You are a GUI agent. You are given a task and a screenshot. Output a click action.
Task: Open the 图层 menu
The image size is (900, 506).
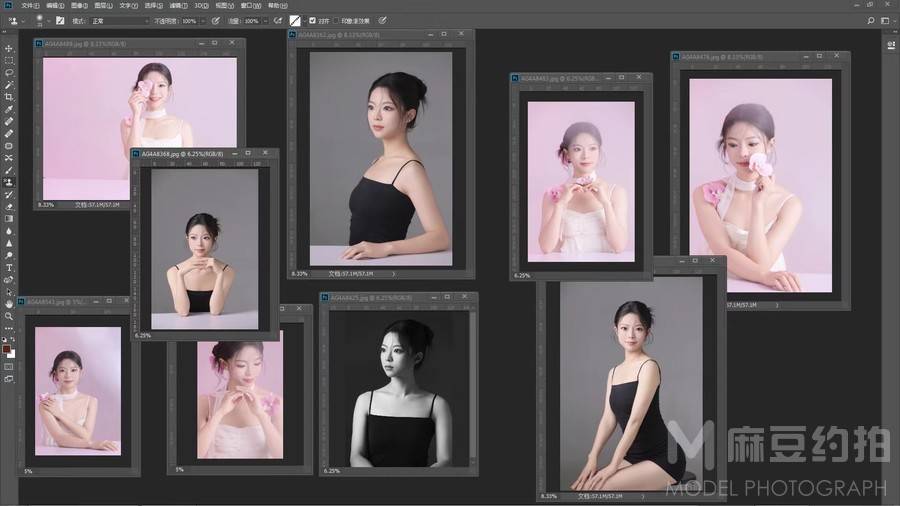[103, 5]
